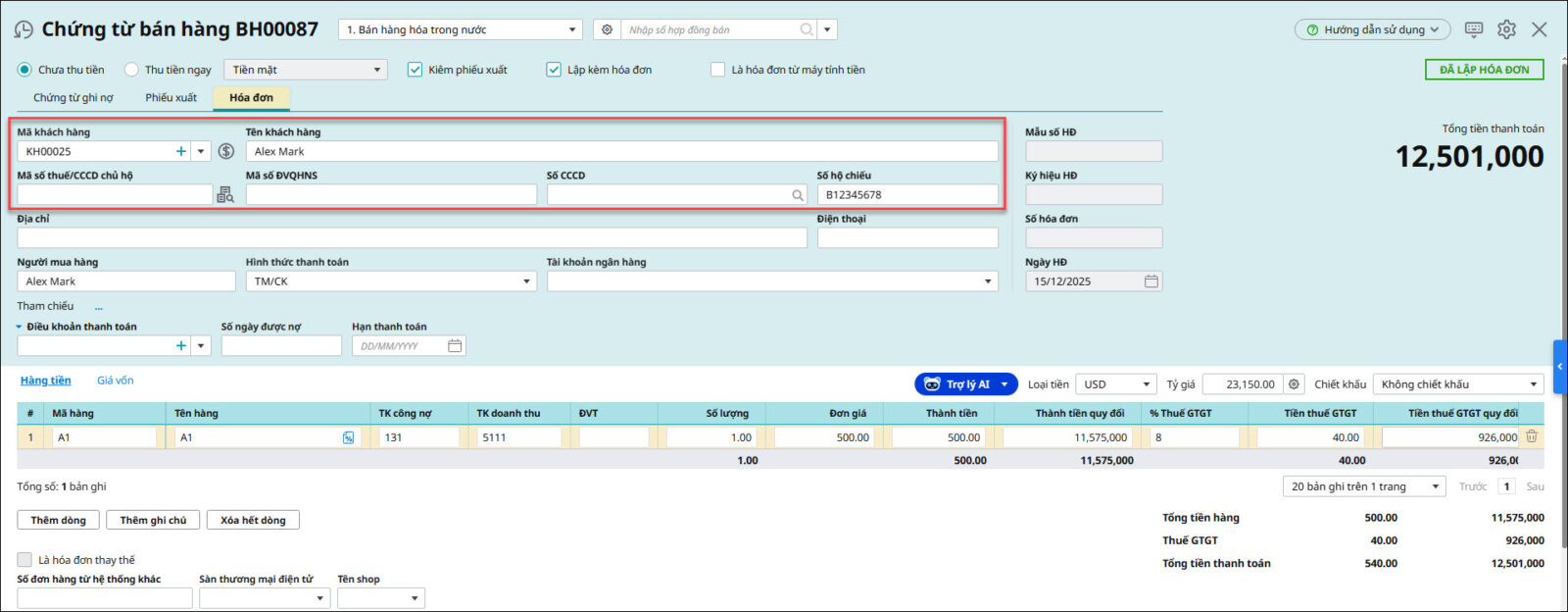Click the Địa chỉ input field
Screen dimensions: 1568x612
[412, 238]
